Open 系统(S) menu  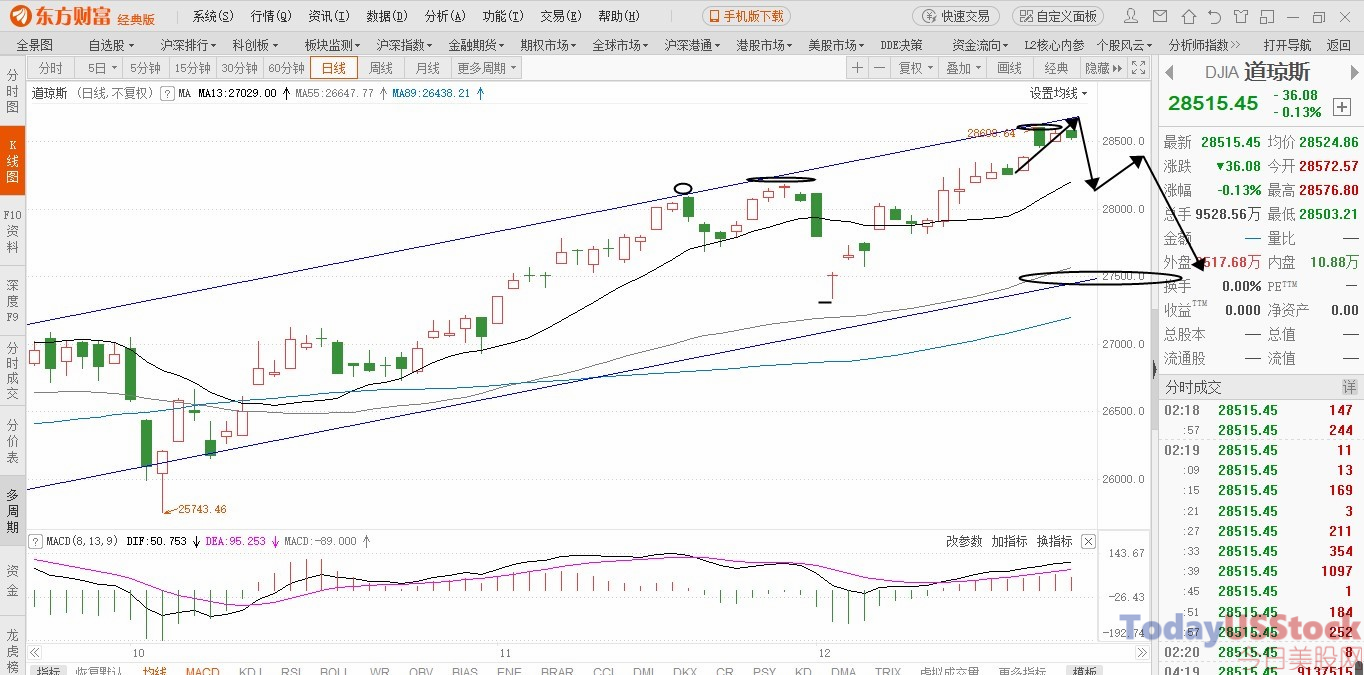[213, 16]
